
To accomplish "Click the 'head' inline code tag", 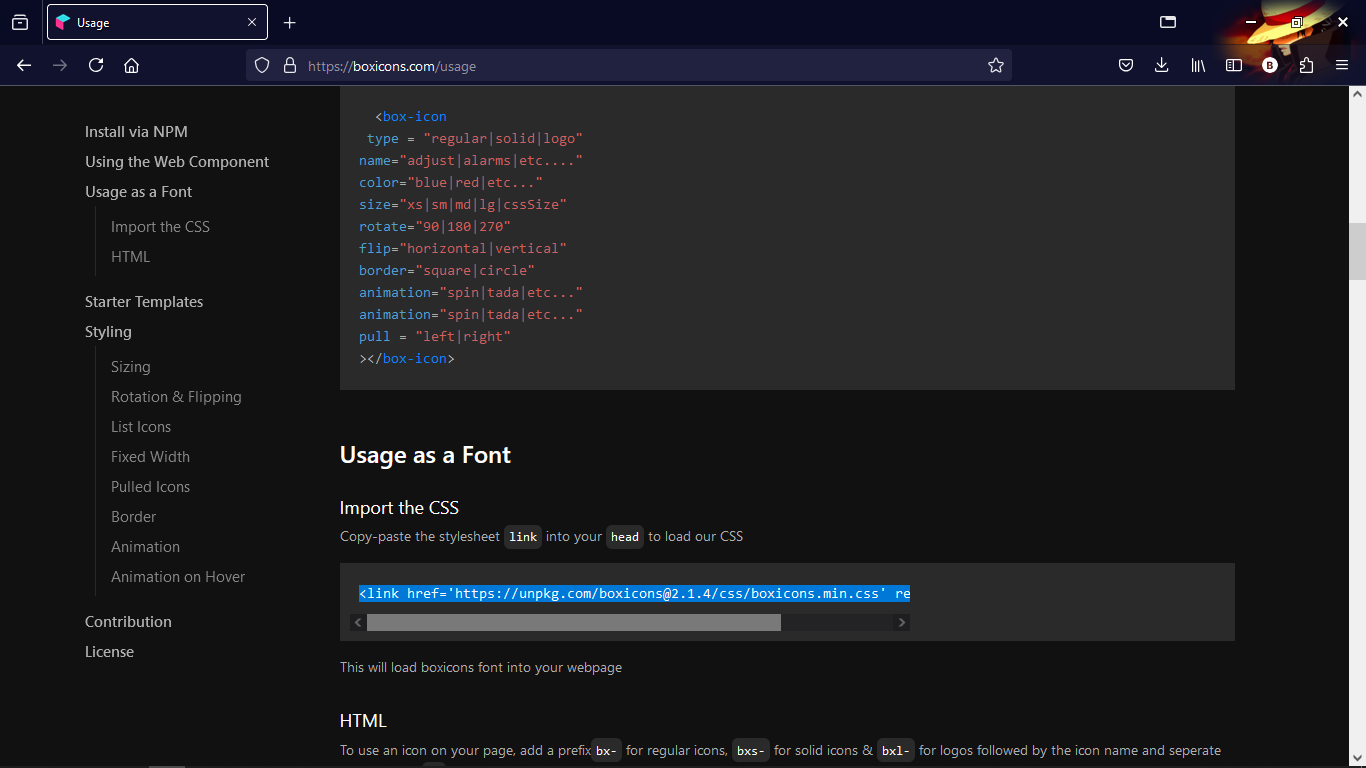I will 625,537.
